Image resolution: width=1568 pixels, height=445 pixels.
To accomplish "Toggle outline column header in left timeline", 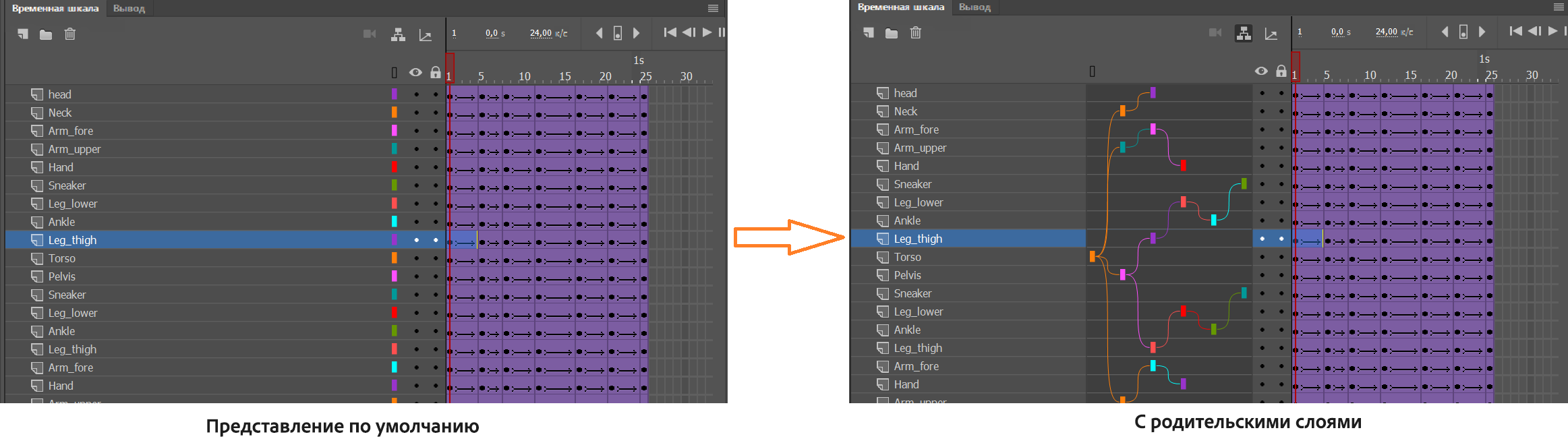I will [395, 73].
